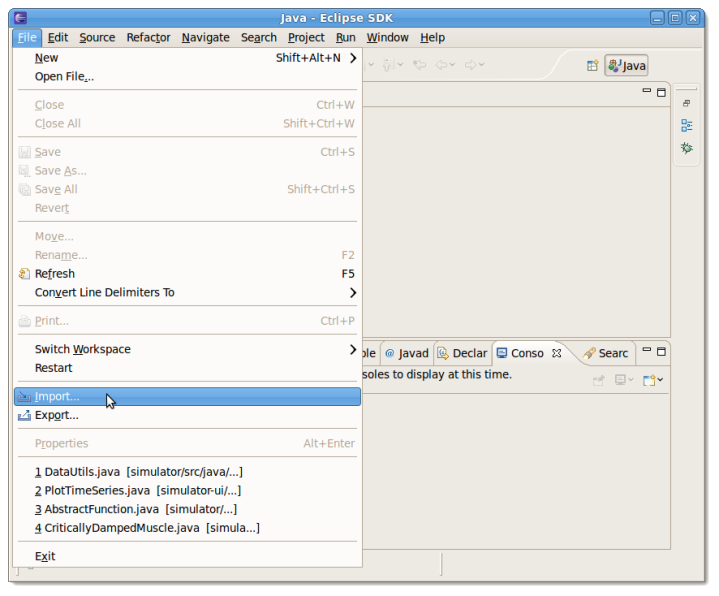Click the Forward navigation arrow in toolbar

[470, 65]
